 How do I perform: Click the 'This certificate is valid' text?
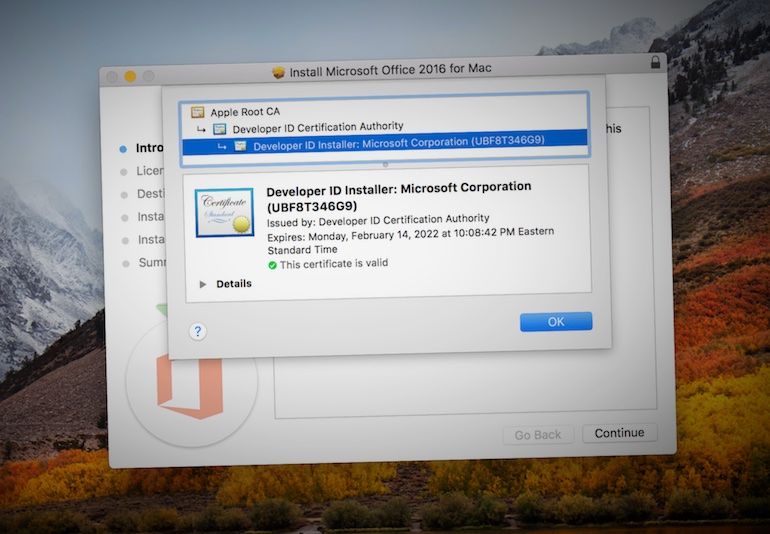pyautogui.click(x=334, y=264)
